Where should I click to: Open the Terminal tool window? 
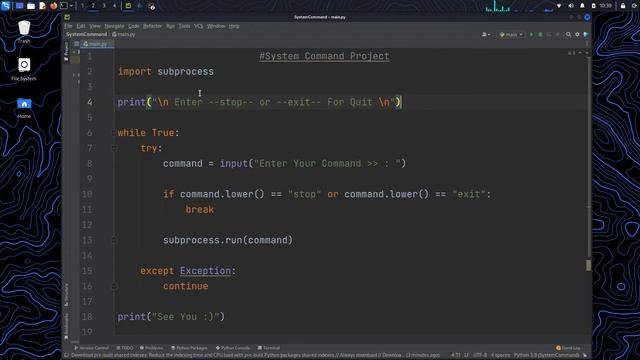[x=269, y=348]
